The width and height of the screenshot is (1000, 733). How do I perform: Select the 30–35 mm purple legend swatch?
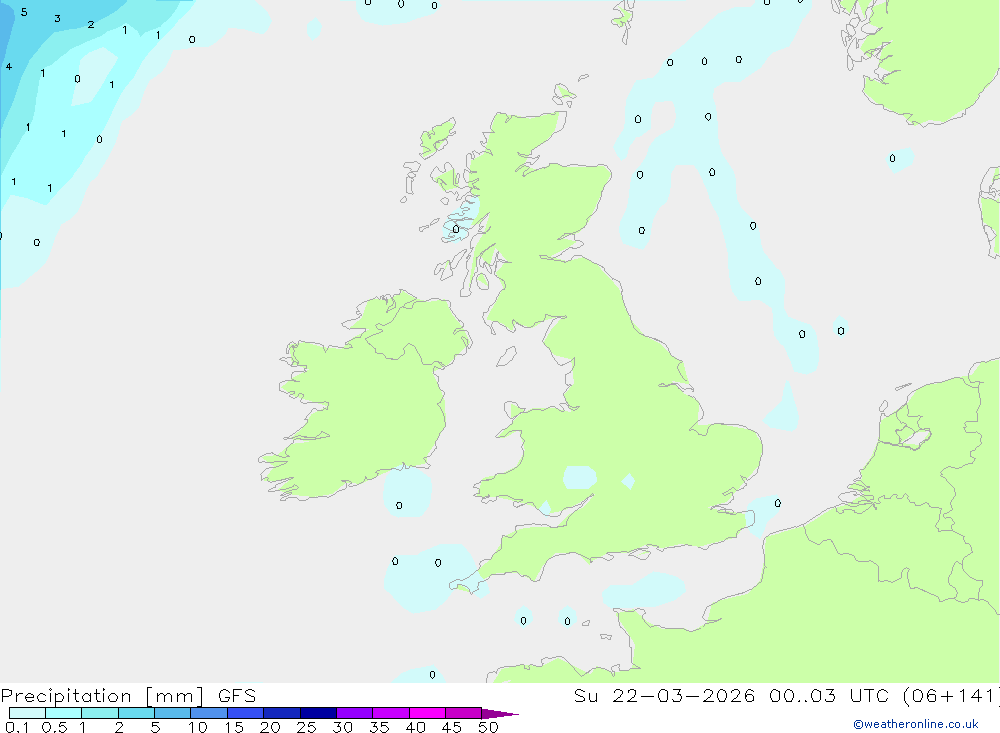(355, 713)
